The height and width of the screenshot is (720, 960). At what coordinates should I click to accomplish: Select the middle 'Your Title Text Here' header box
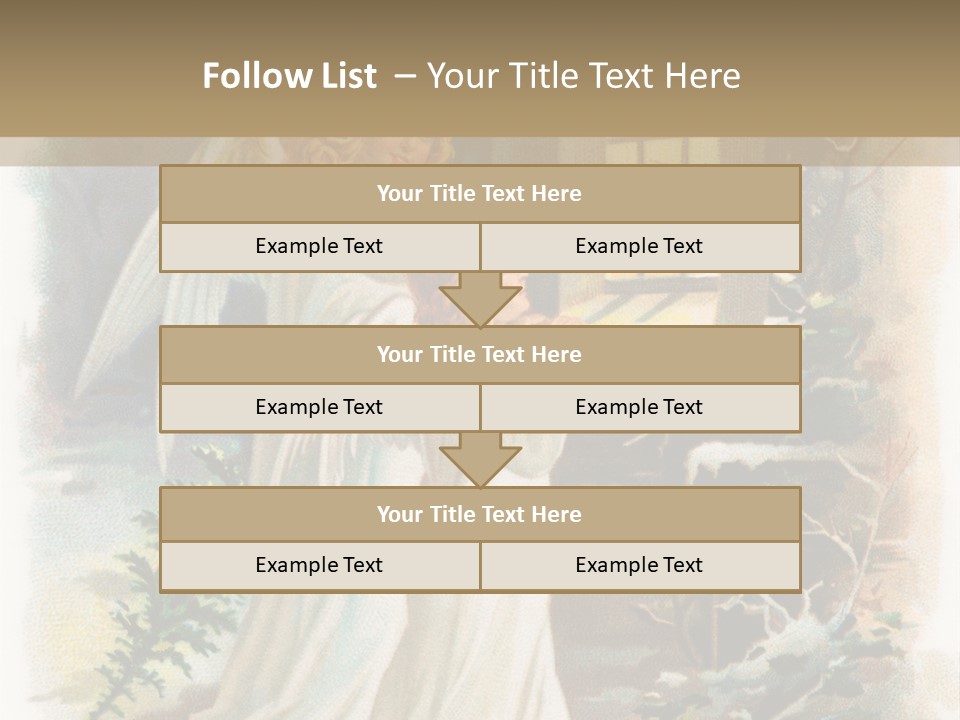pyautogui.click(x=480, y=354)
